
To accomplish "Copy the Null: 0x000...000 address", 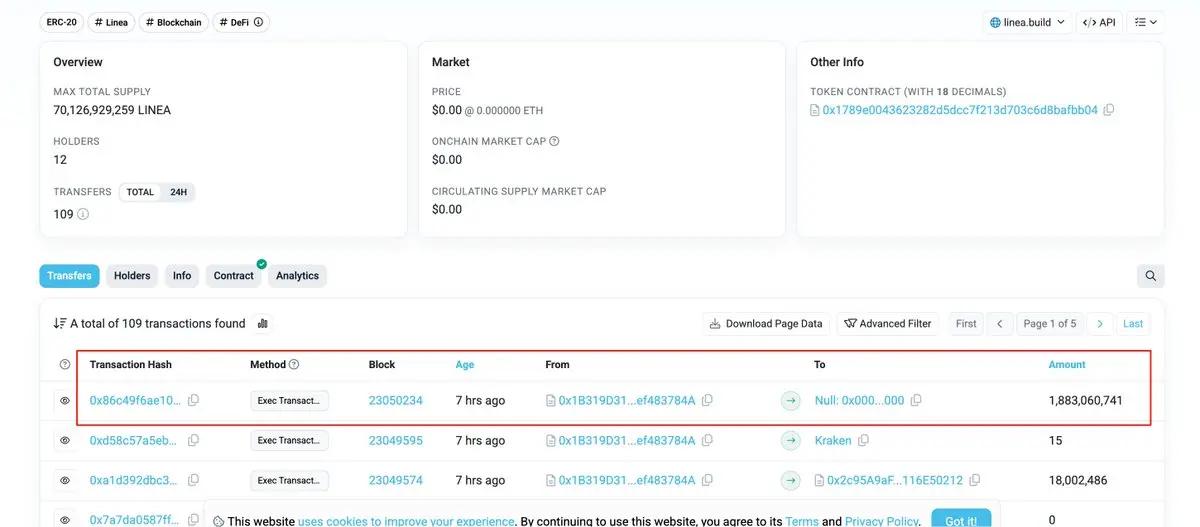I will 916,400.
